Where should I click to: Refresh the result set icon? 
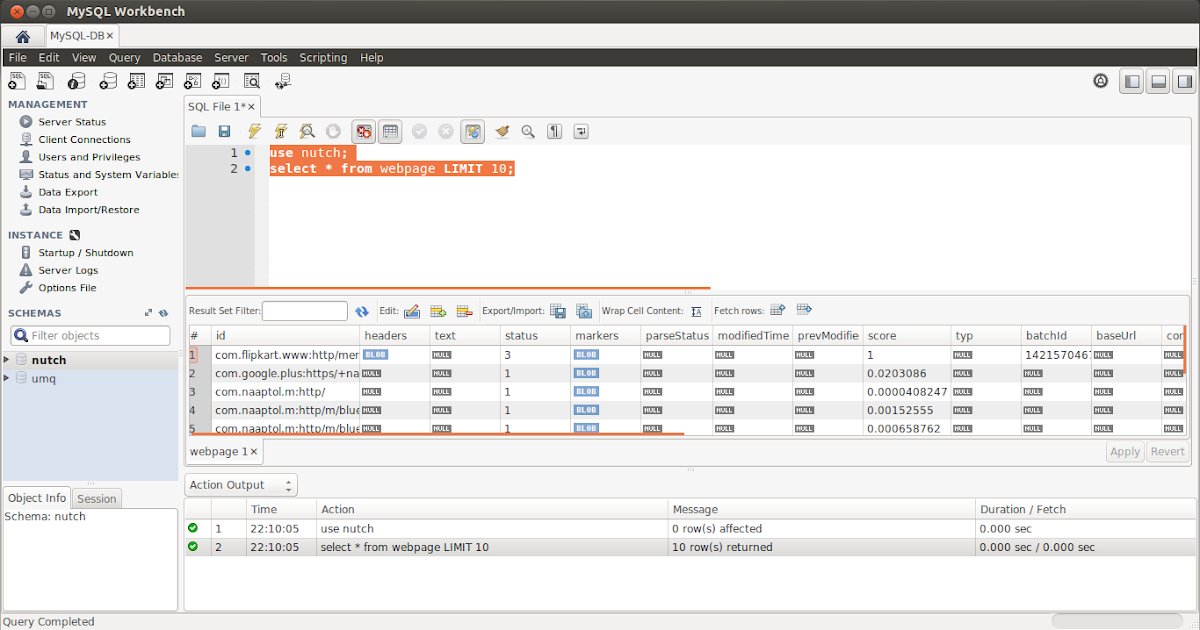pos(362,312)
